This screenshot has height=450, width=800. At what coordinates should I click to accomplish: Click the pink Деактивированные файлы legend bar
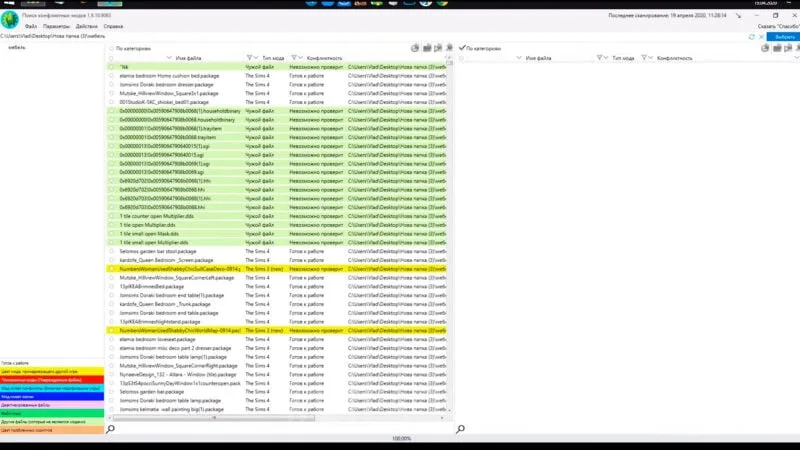click(x=52, y=405)
